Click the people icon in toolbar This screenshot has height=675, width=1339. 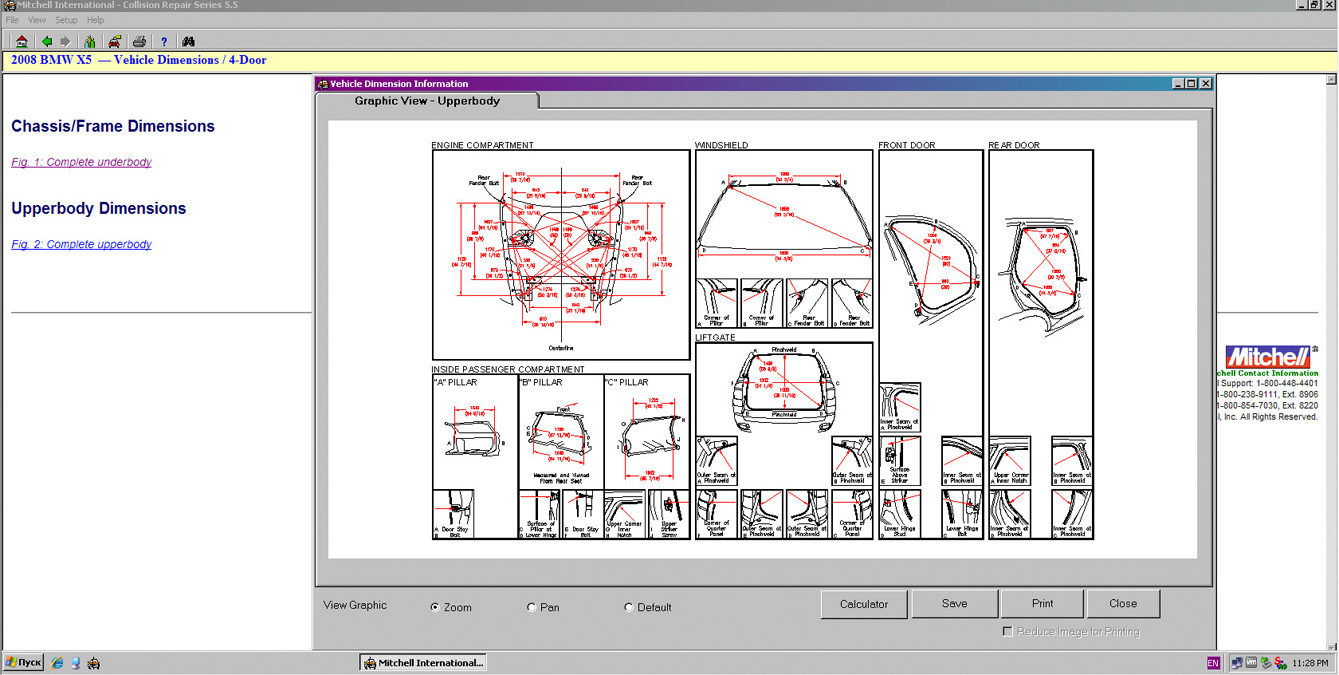[90, 41]
